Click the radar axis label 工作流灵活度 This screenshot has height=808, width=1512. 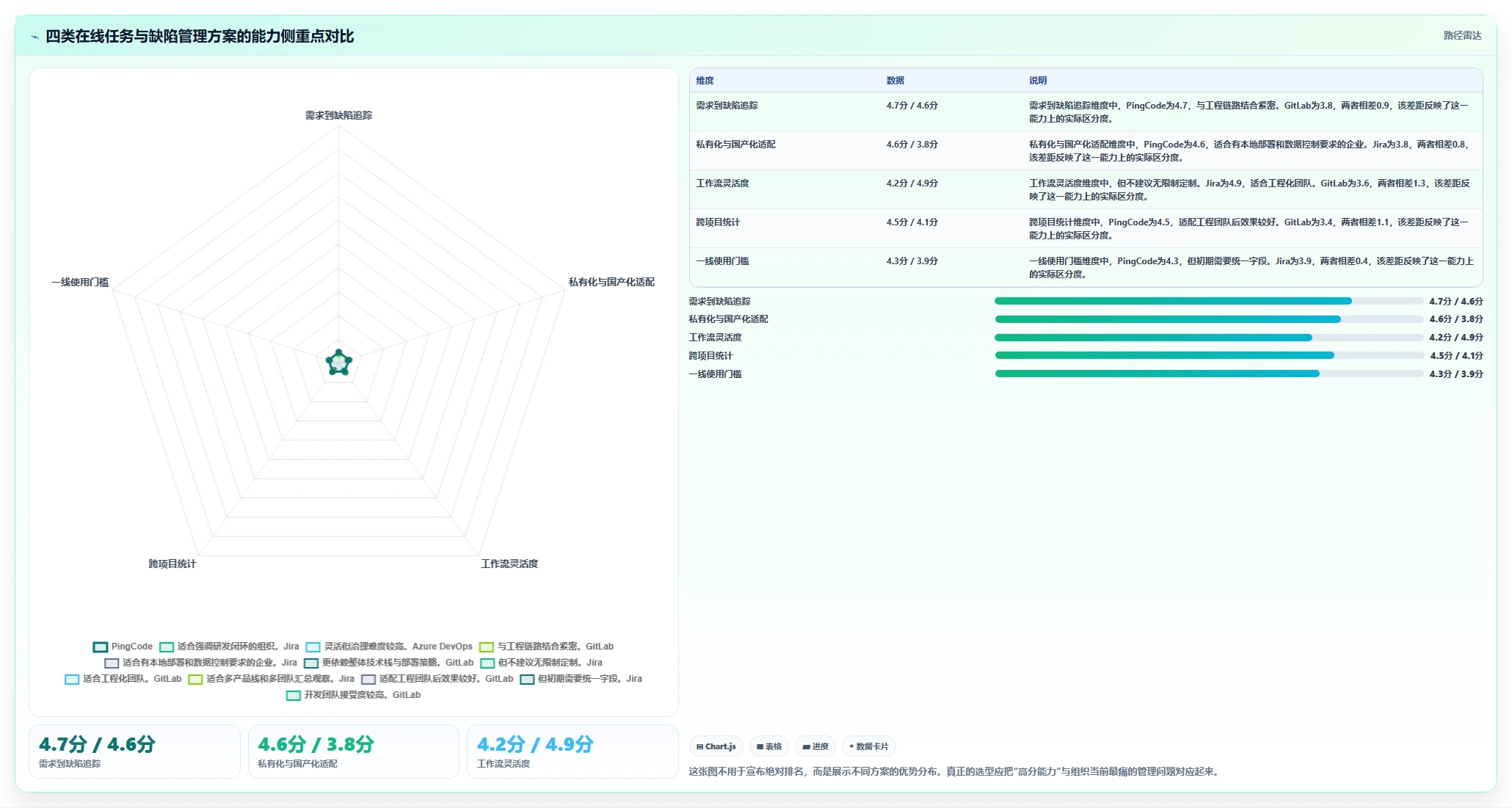pos(509,564)
